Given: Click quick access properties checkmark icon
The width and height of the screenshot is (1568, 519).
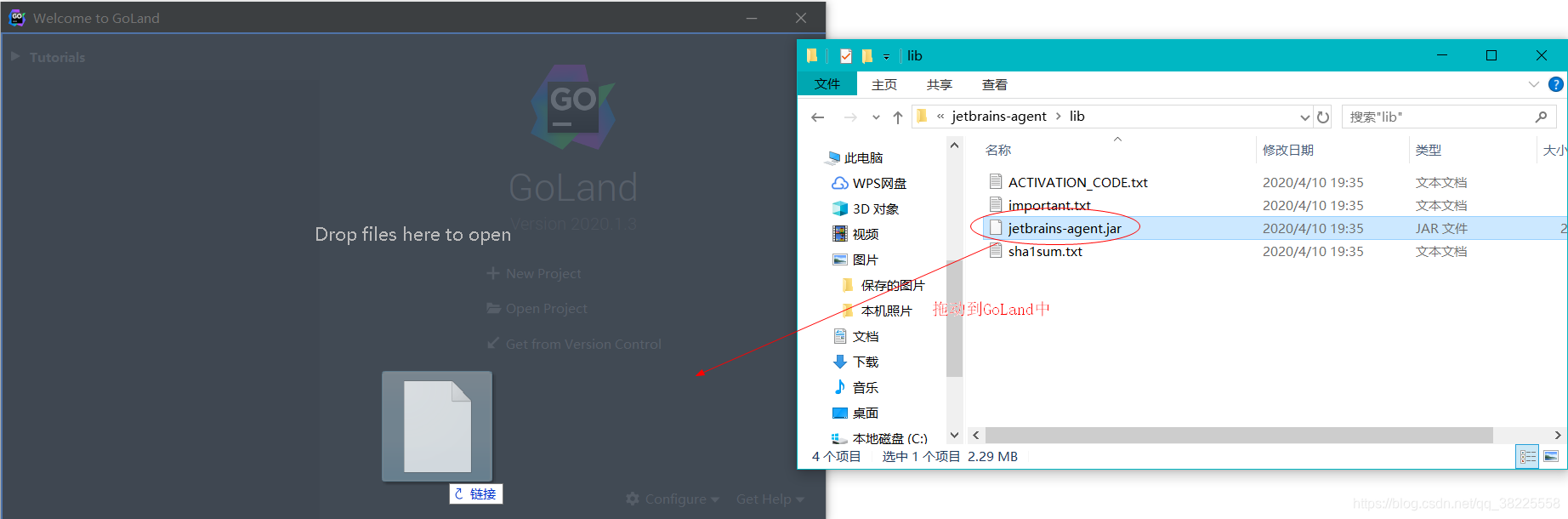Looking at the screenshot, I should [x=845, y=56].
